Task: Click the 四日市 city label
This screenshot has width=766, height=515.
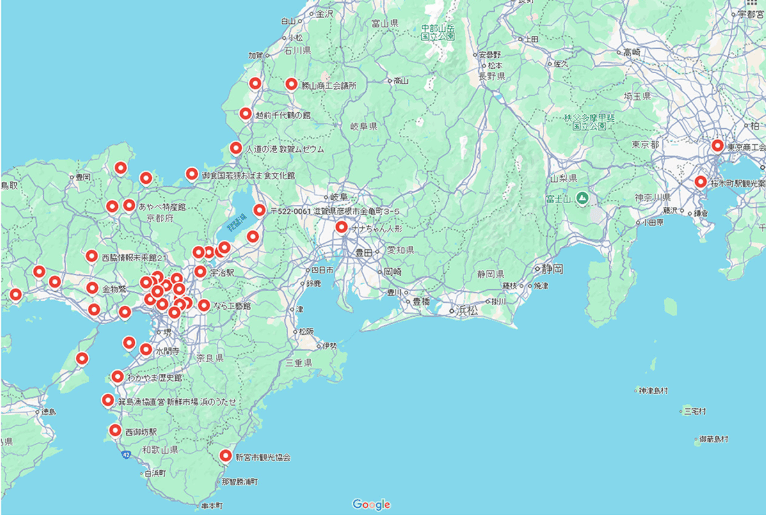Action: tap(322, 270)
